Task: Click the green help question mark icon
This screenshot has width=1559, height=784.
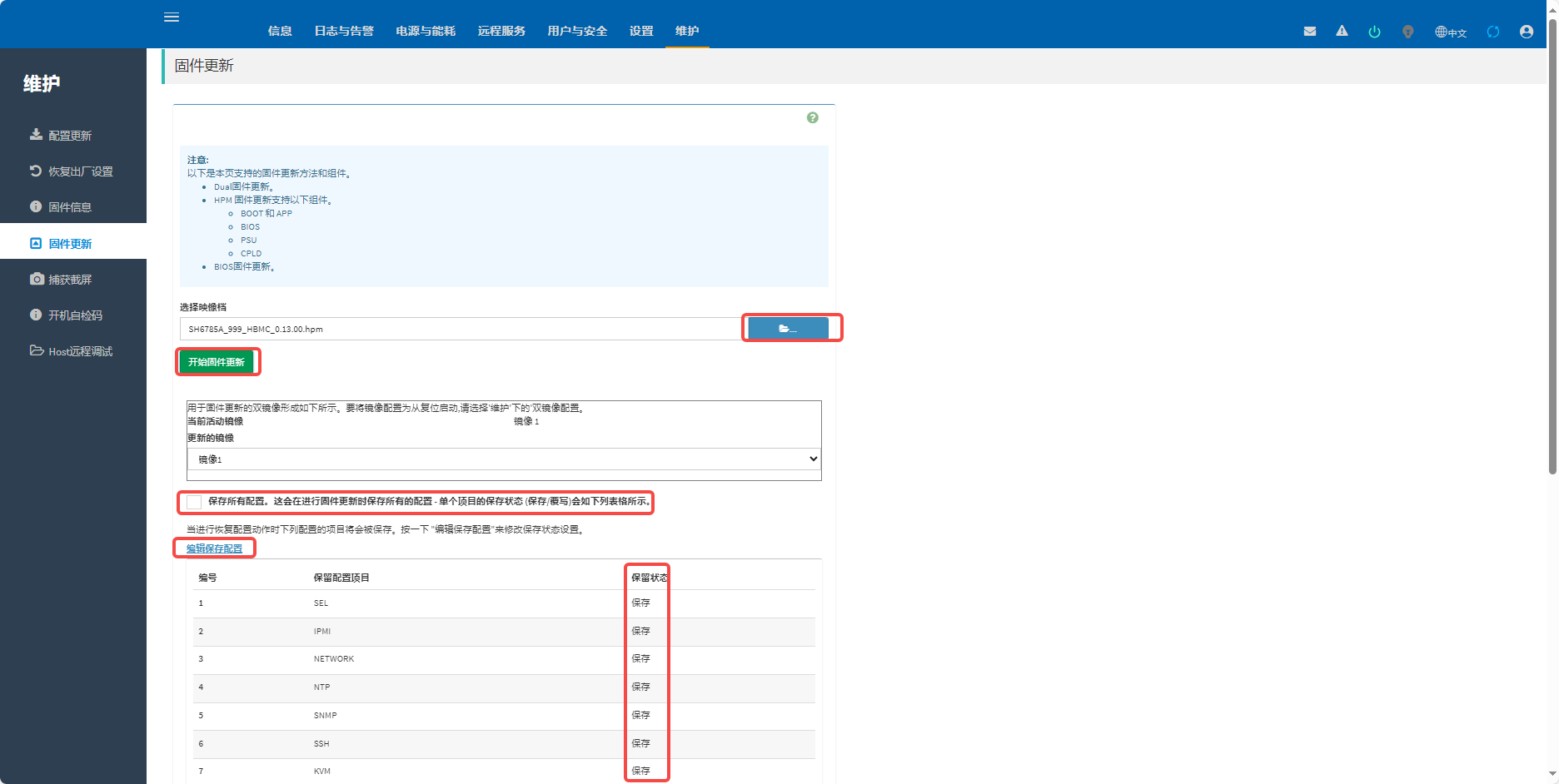Action: [813, 118]
